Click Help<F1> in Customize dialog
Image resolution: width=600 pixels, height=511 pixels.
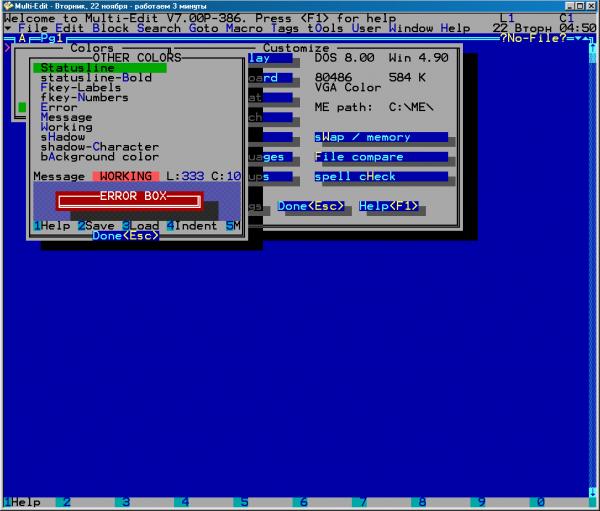pyautogui.click(x=389, y=207)
